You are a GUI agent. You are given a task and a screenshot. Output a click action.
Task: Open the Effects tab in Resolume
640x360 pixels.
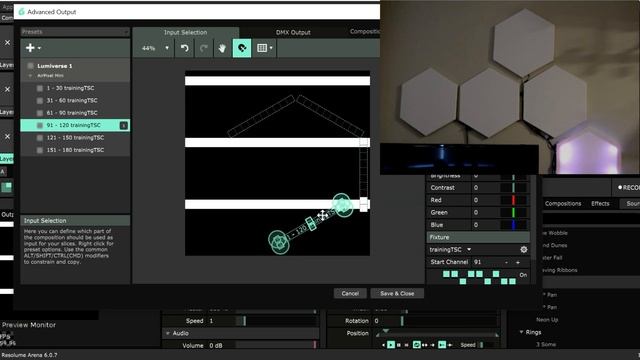600,203
